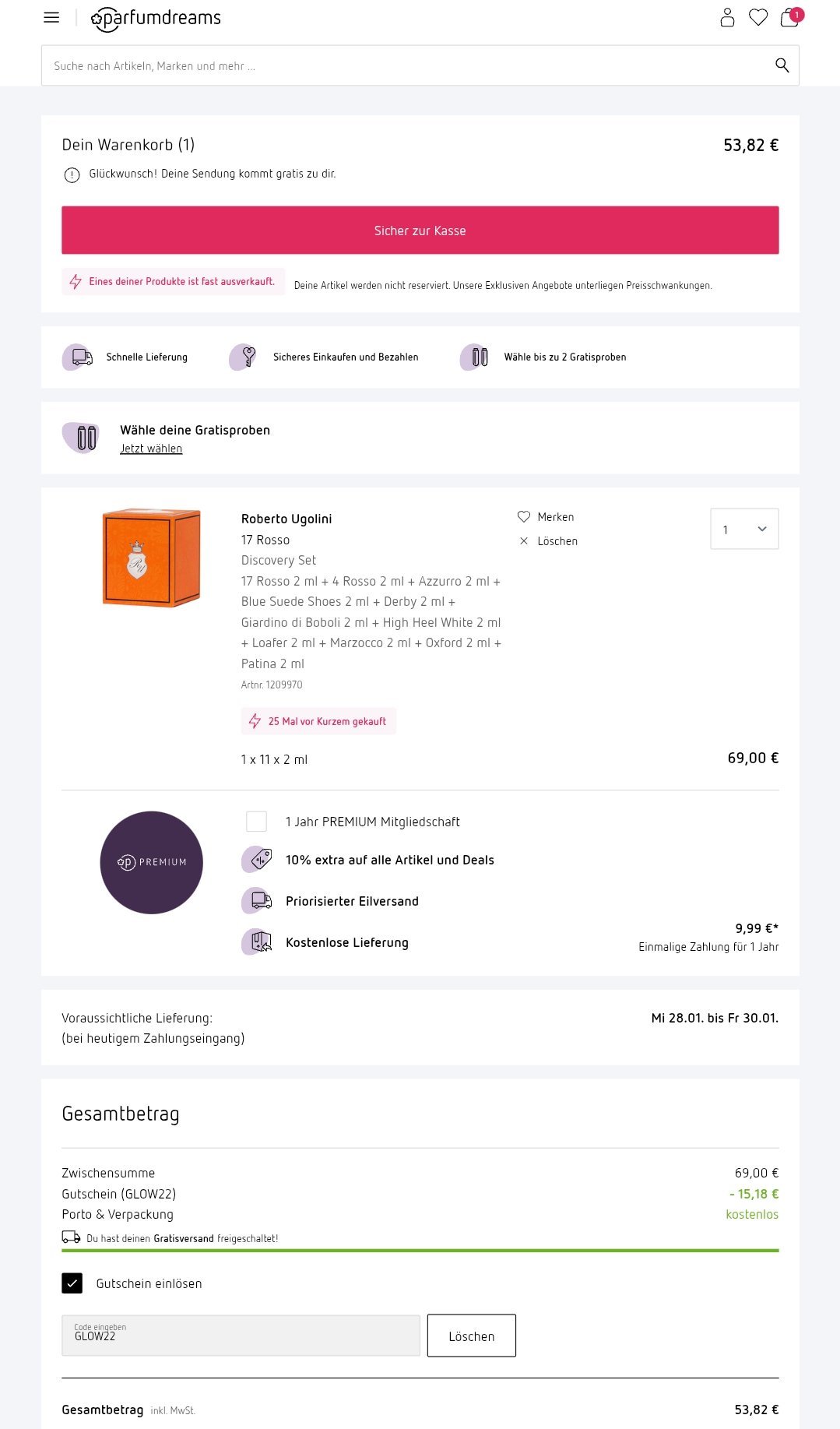Click the Löschen button next to coupon code

[471, 1336]
